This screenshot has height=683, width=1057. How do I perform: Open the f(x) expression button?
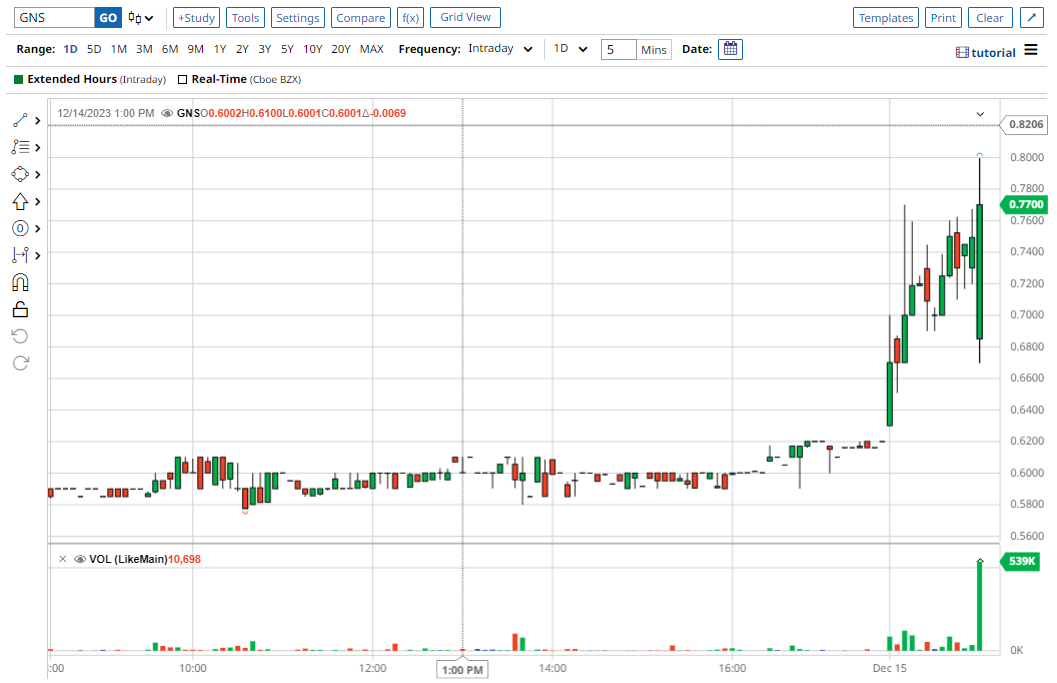(x=411, y=18)
